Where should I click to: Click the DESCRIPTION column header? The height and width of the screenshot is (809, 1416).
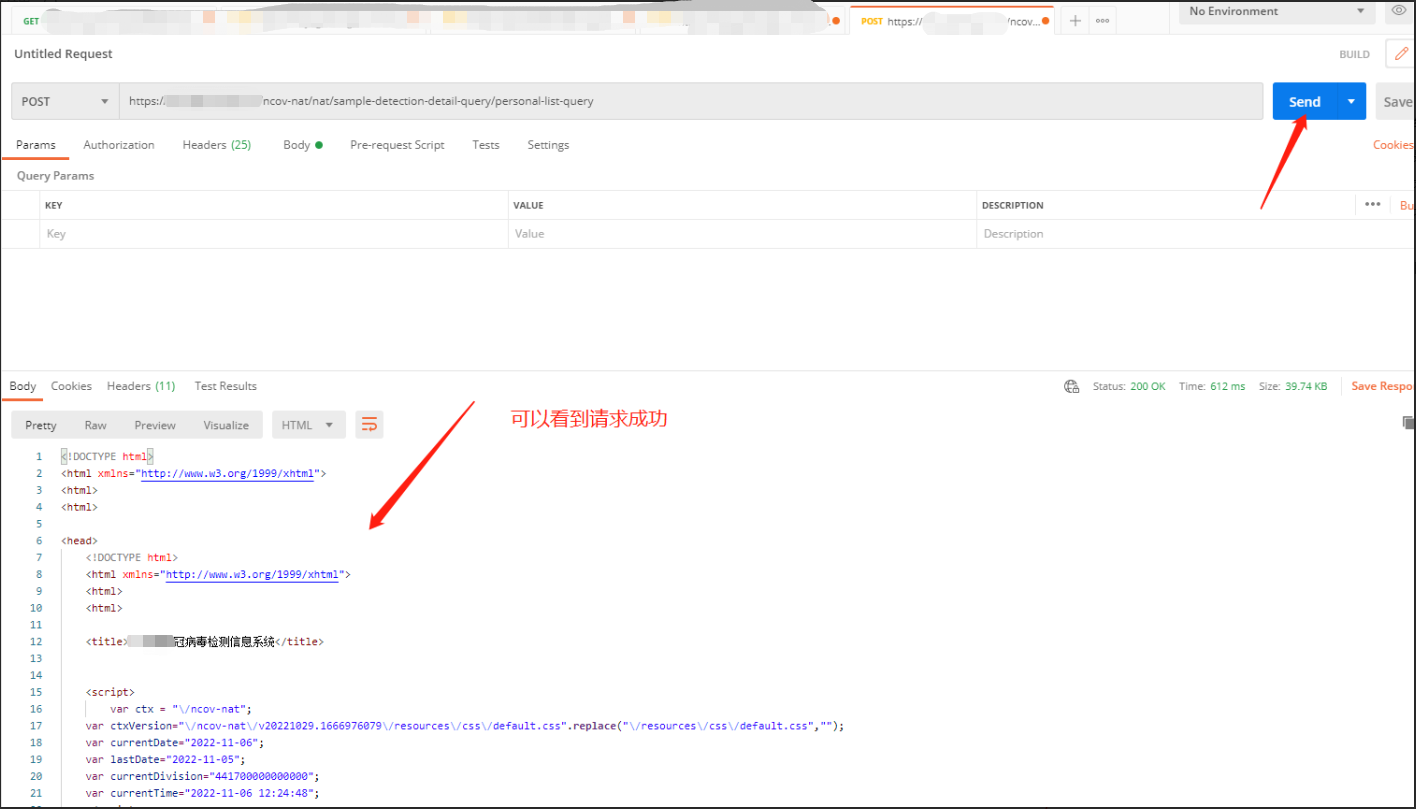[1012, 205]
